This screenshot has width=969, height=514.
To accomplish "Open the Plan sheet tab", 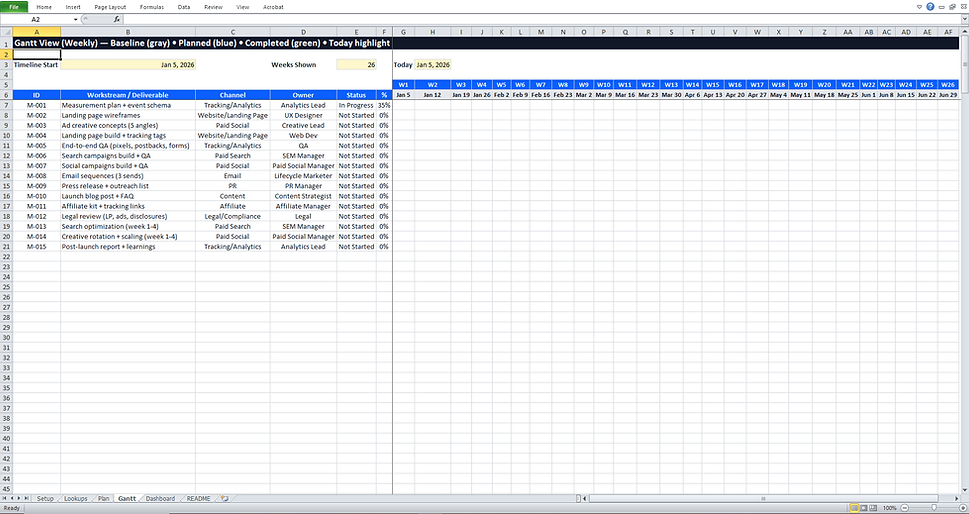I will [104, 498].
